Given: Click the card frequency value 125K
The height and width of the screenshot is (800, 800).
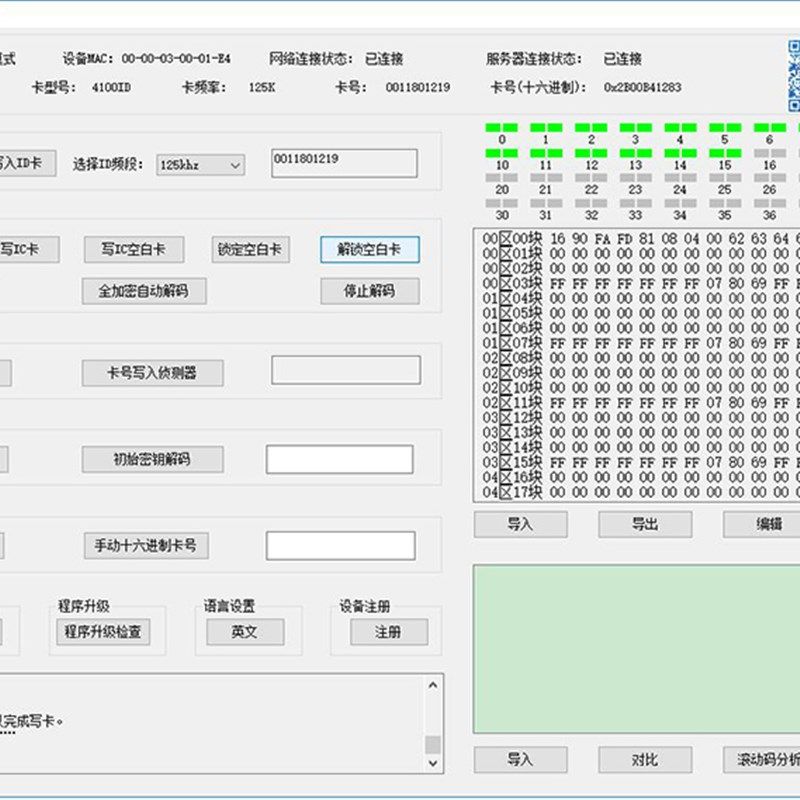Looking at the screenshot, I should 262,88.
